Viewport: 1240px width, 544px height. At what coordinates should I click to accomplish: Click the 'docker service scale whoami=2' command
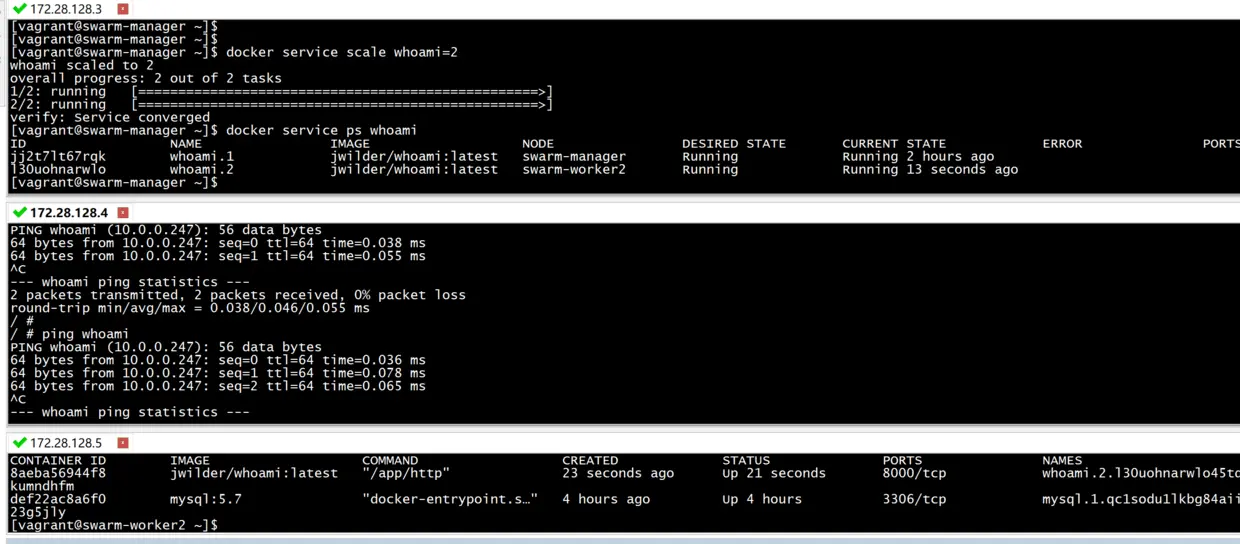[x=342, y=52]
